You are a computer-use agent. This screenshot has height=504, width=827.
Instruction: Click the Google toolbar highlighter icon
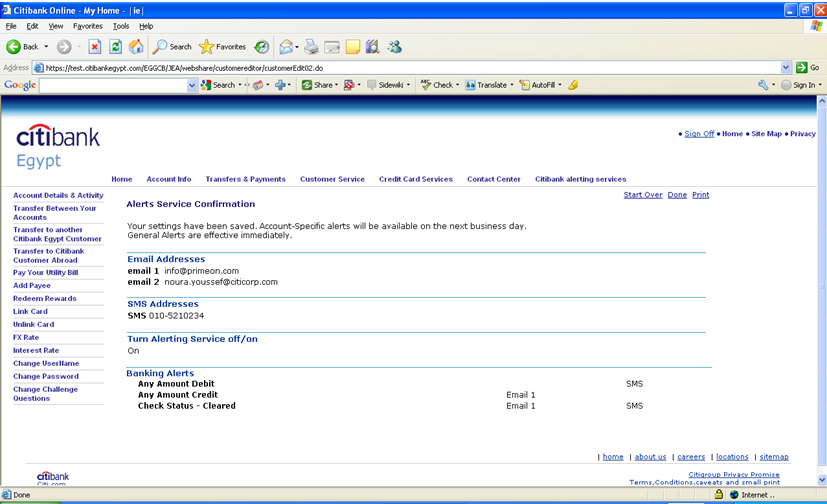(x=573, y=85)
